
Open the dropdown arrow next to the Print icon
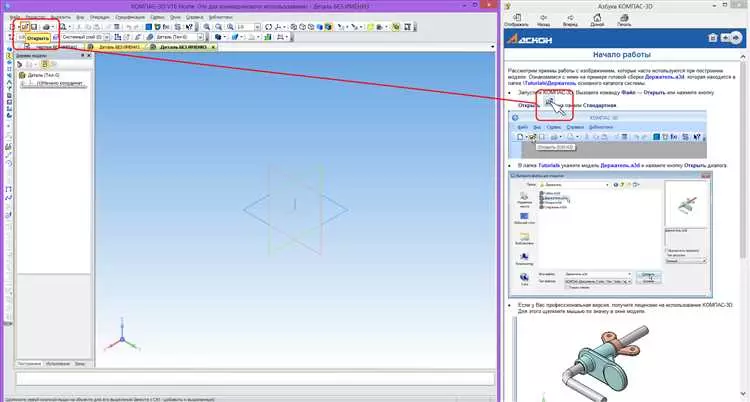[x=53, y=27]
